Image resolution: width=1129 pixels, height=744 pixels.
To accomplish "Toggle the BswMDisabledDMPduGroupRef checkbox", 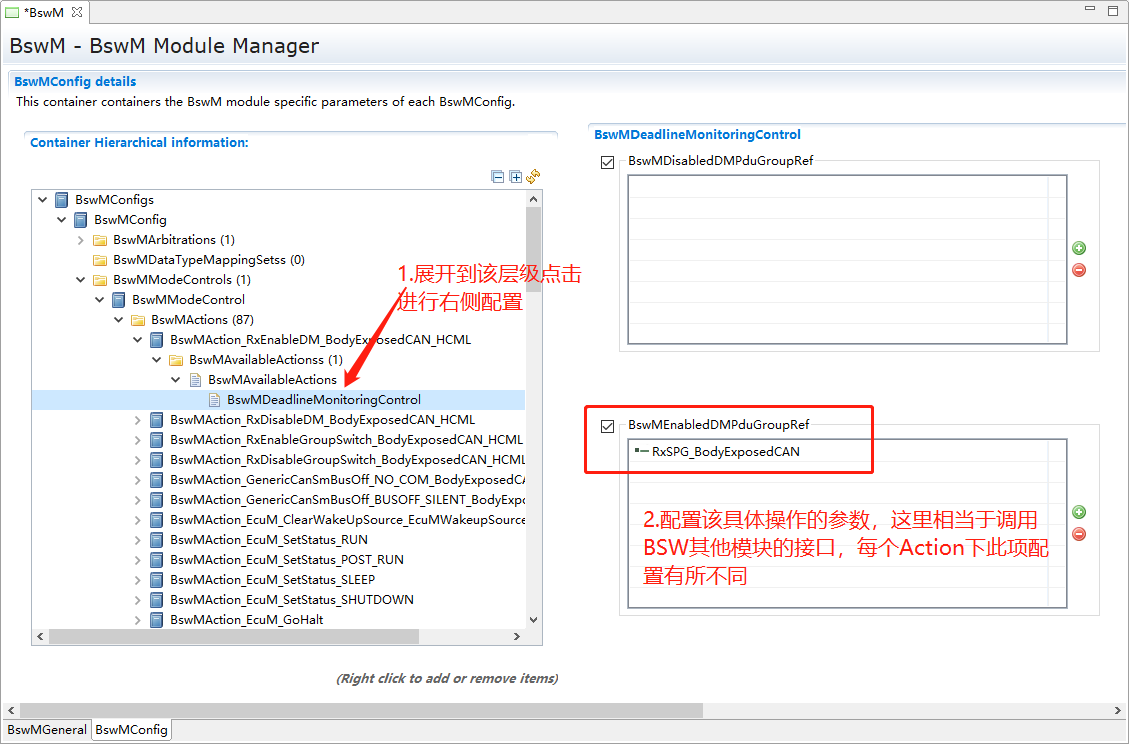I will pyautogui.click(x=607, y=162).
